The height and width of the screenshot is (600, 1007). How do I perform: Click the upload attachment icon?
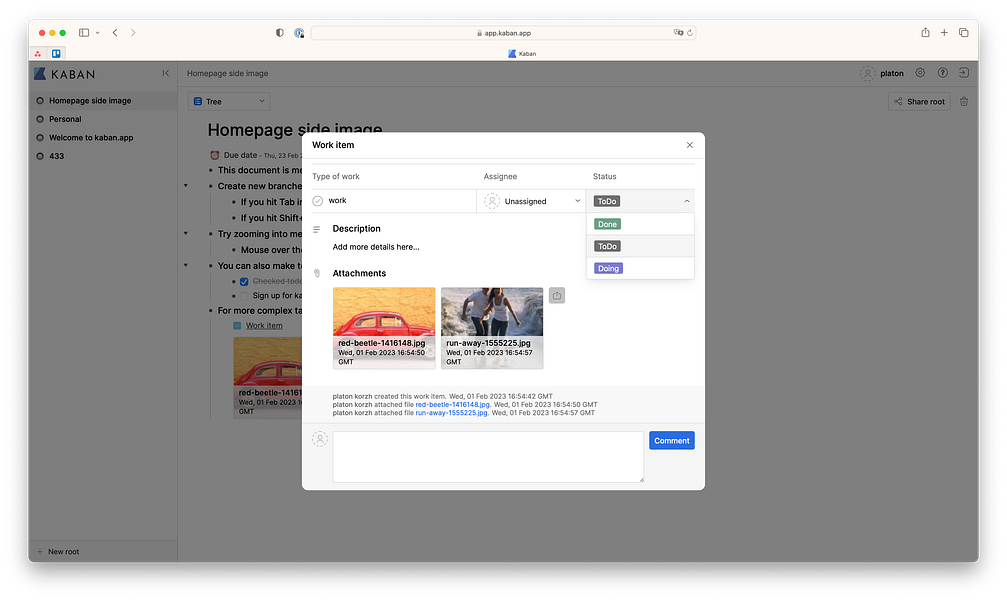[557, 296]
